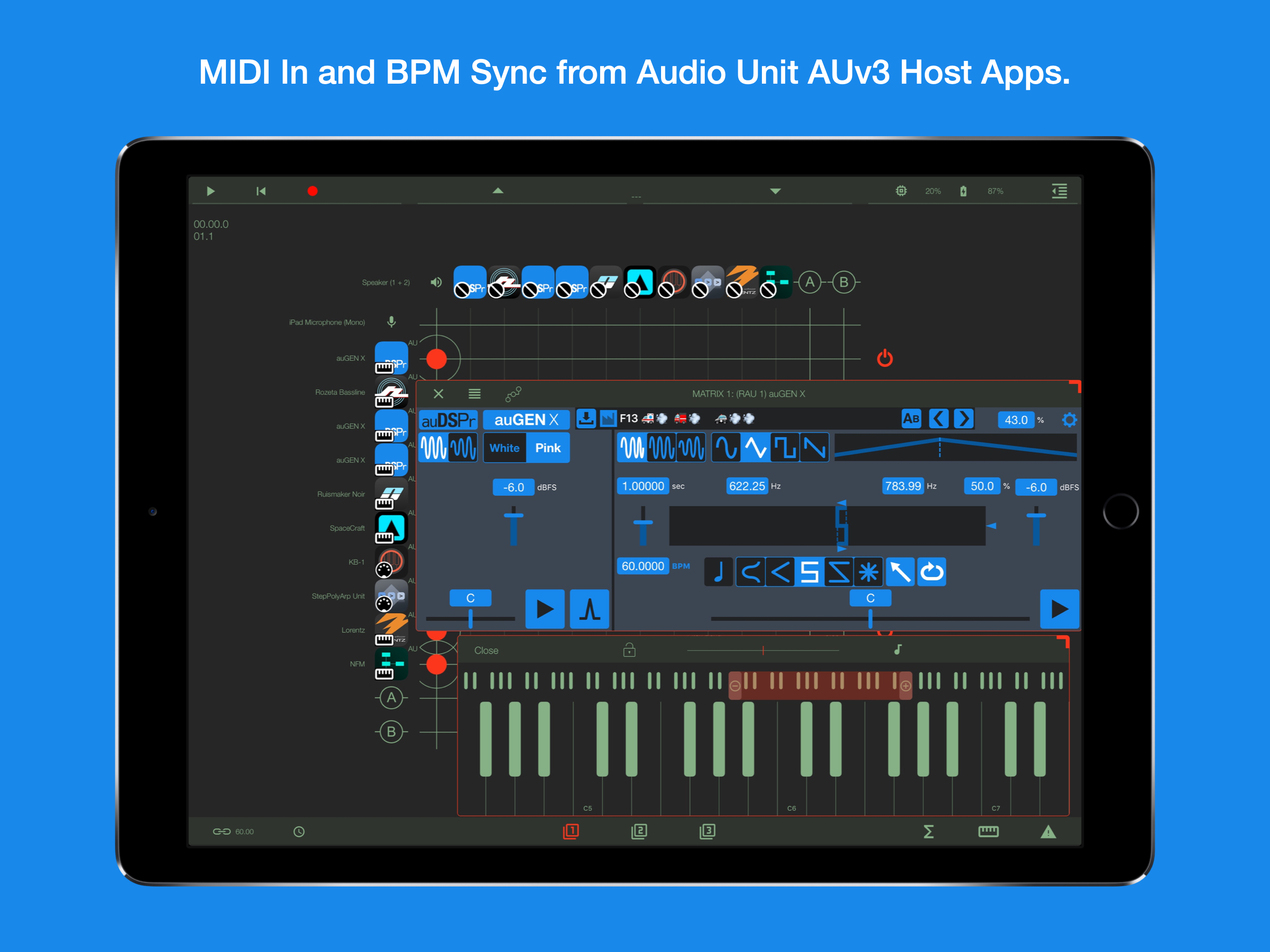The image size is (1270, 952).
Task: Select the sine waveform icon
Action: tap(726, 448)
